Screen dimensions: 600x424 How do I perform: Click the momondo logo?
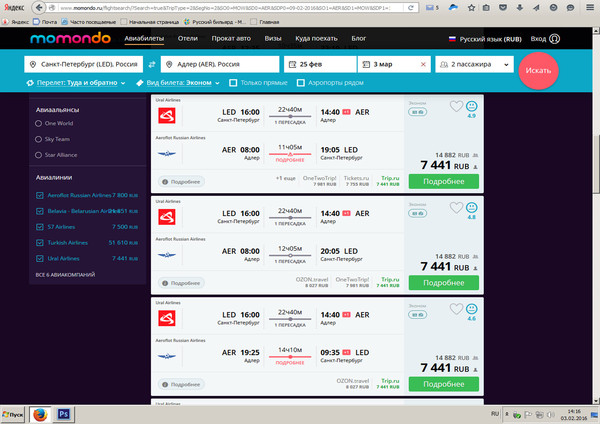(70, 38)
